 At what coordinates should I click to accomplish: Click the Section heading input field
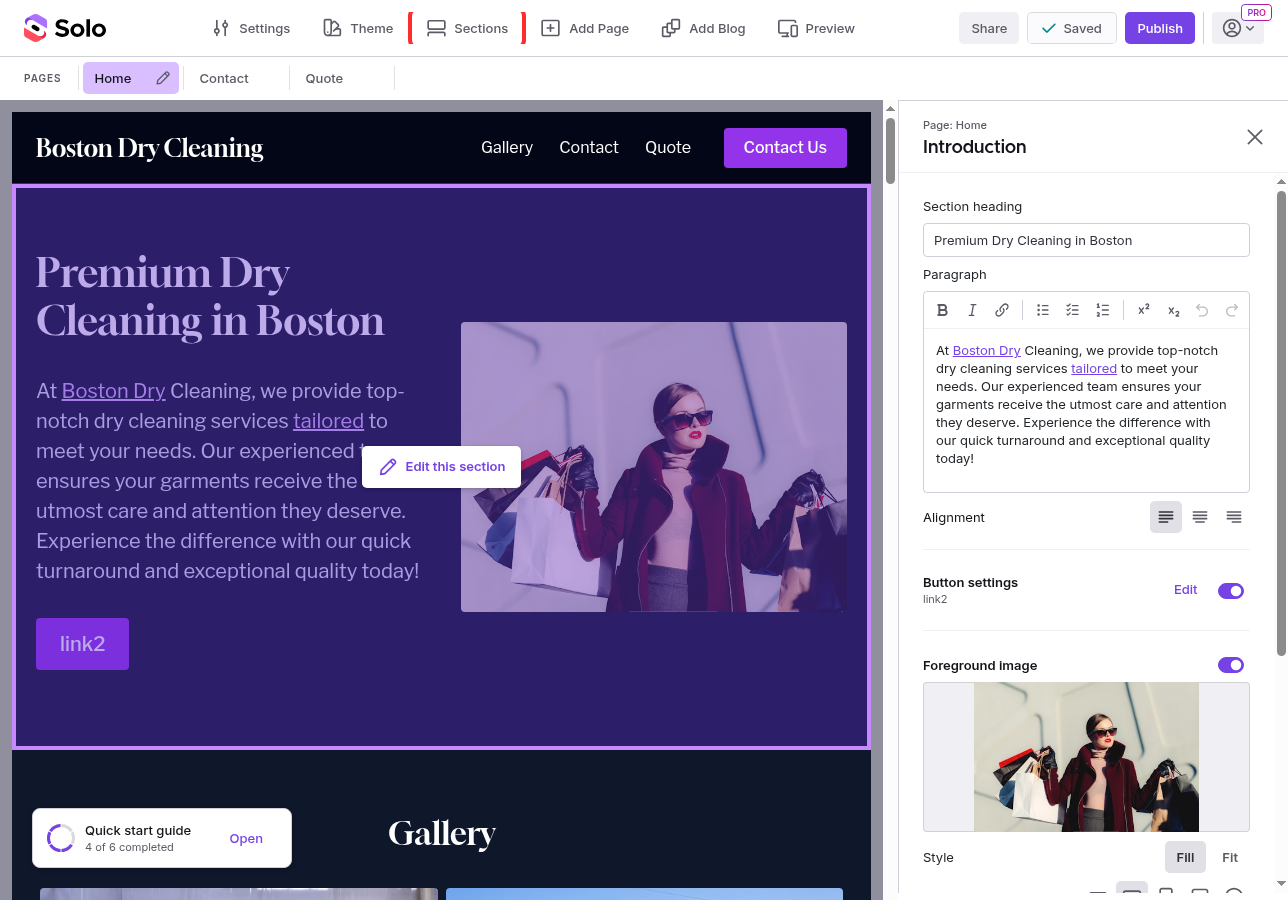pos(1086,240)
